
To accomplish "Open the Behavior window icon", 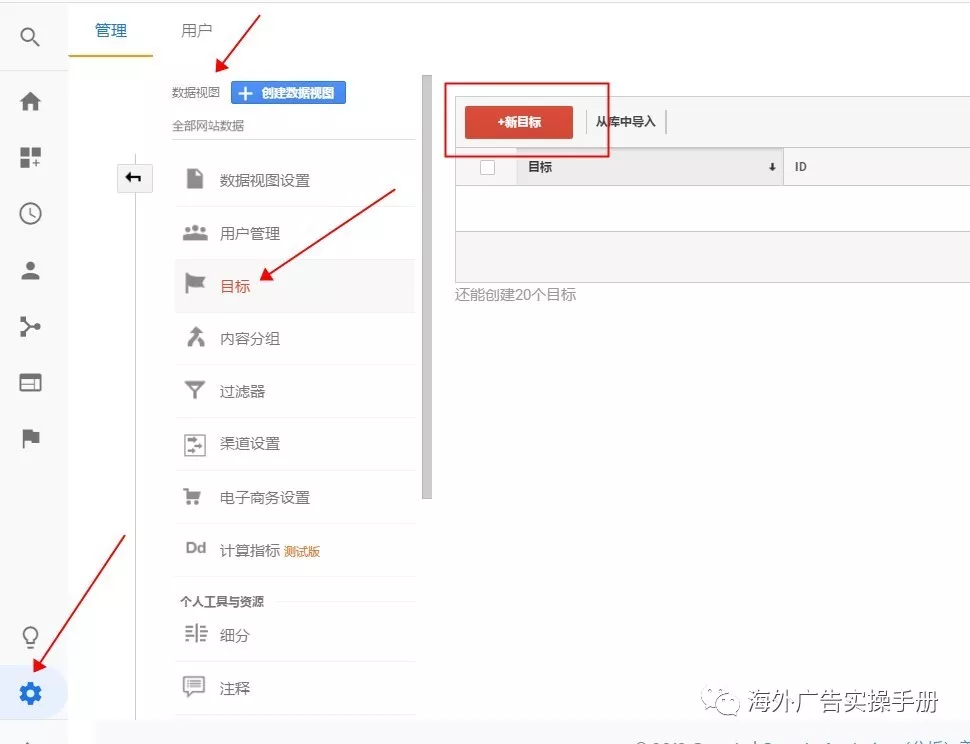I will (30, 382).
